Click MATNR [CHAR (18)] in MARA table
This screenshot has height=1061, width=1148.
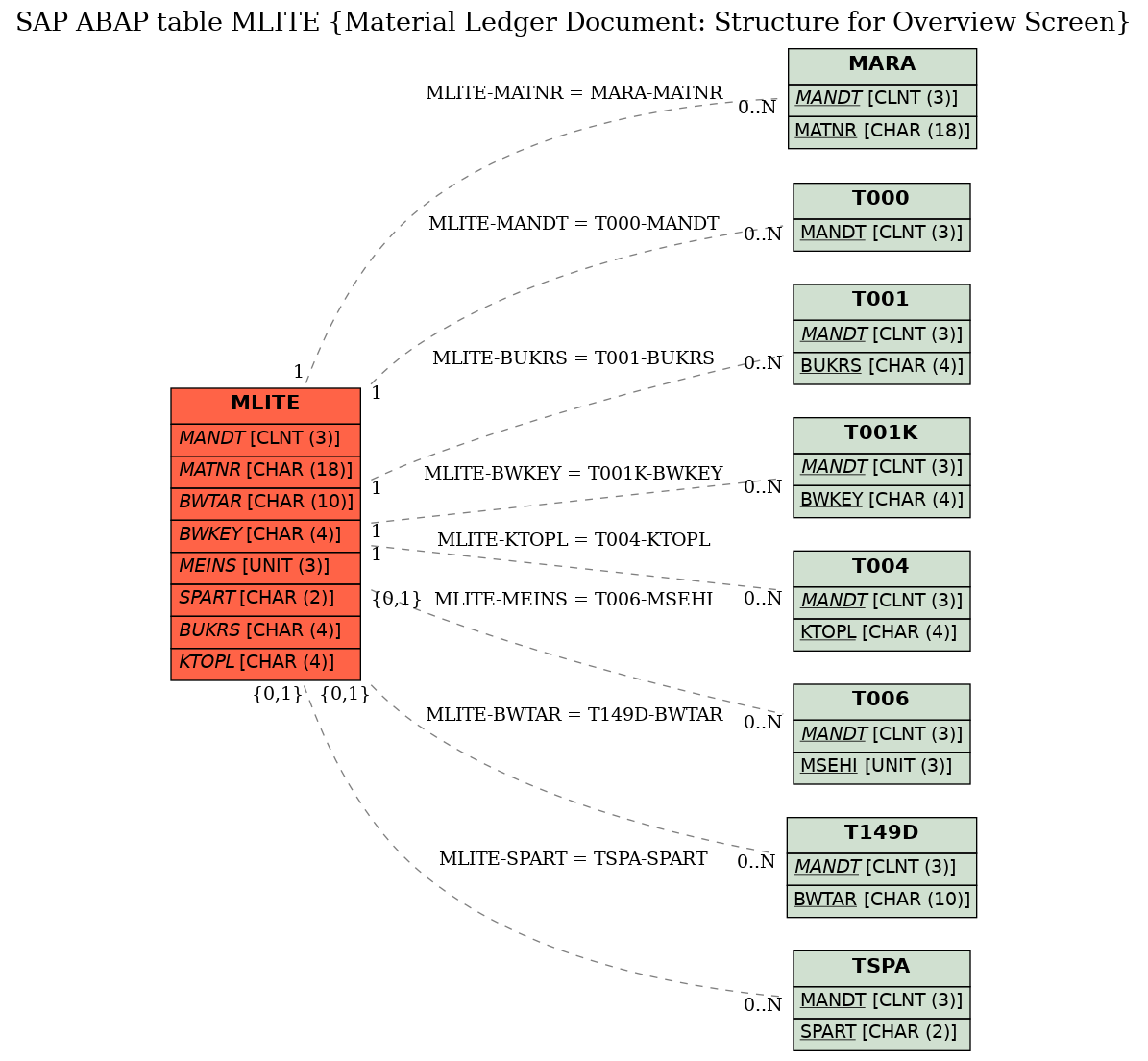(882, 133)
